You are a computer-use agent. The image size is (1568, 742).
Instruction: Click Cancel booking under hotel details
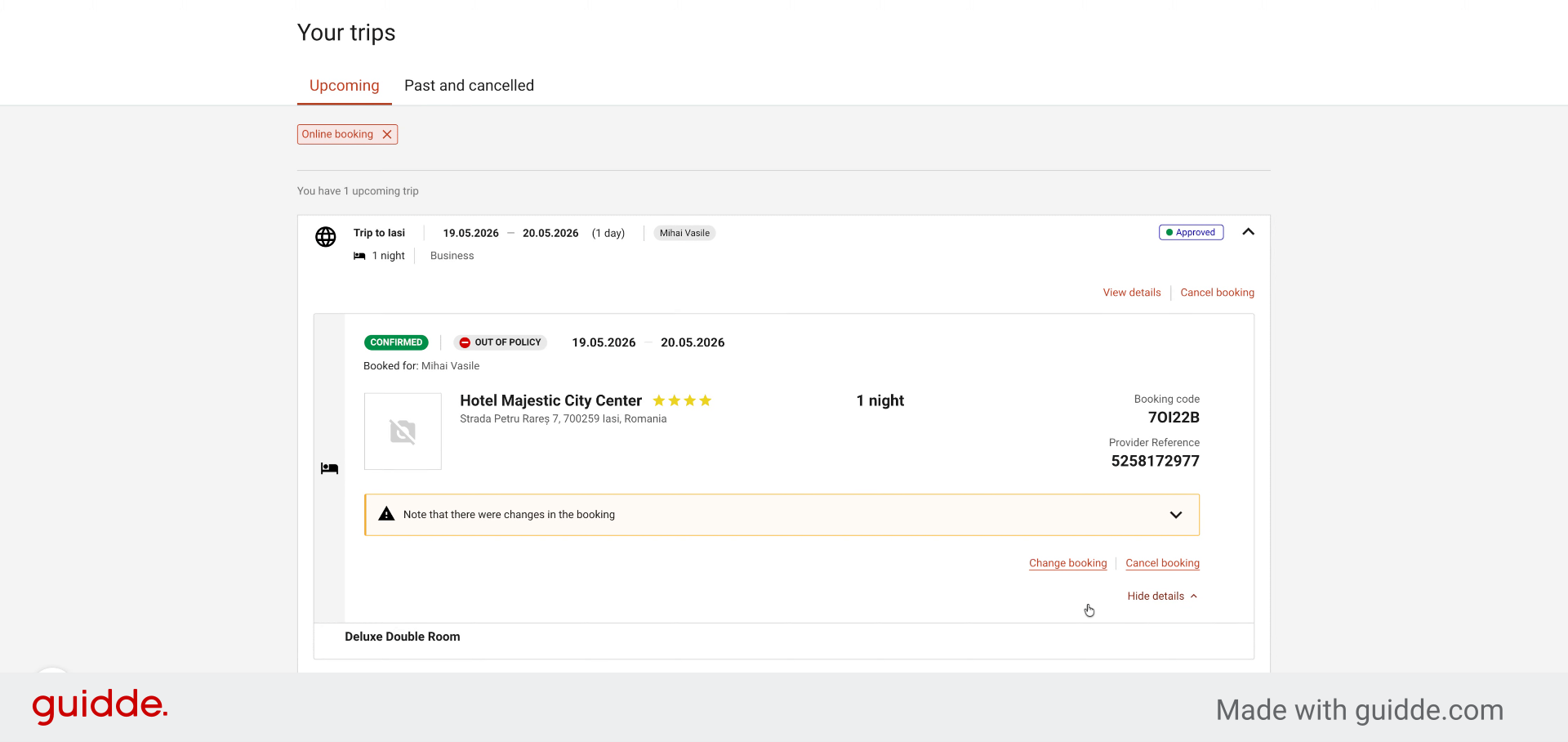coord(1162,563)
